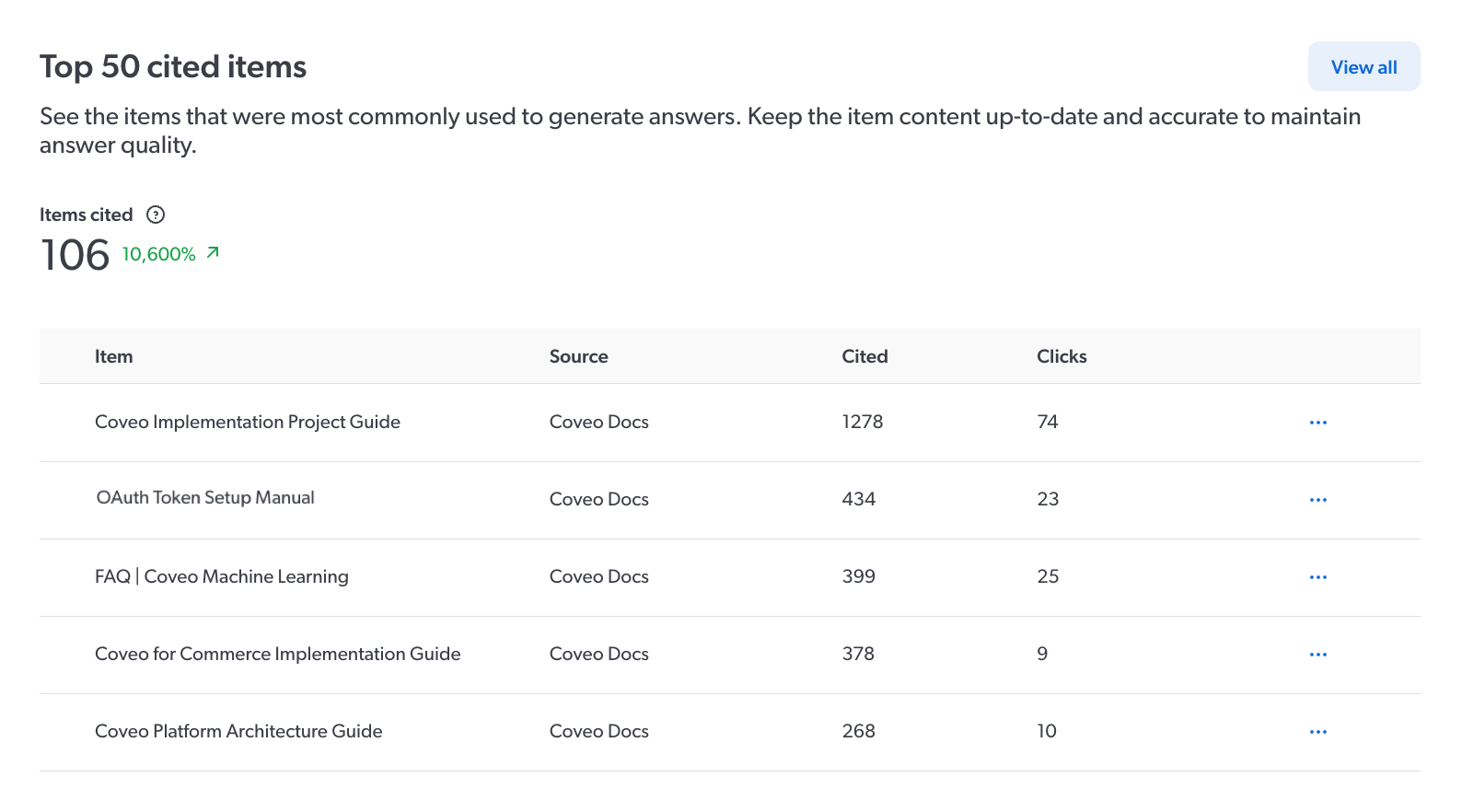Click the 106 items cited total
Screen dimensions: 1462x812
(75, 255)
